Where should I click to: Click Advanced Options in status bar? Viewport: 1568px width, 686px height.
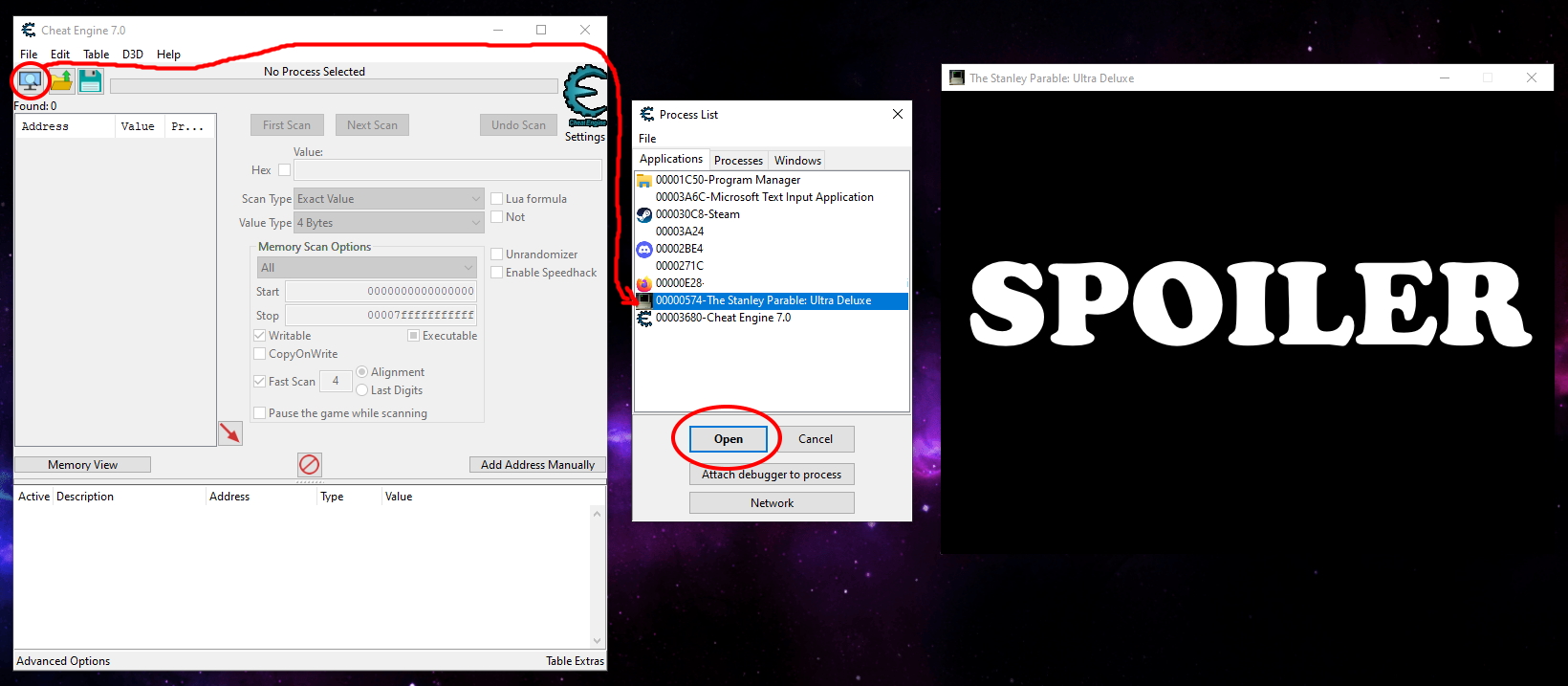click(63, 661)
